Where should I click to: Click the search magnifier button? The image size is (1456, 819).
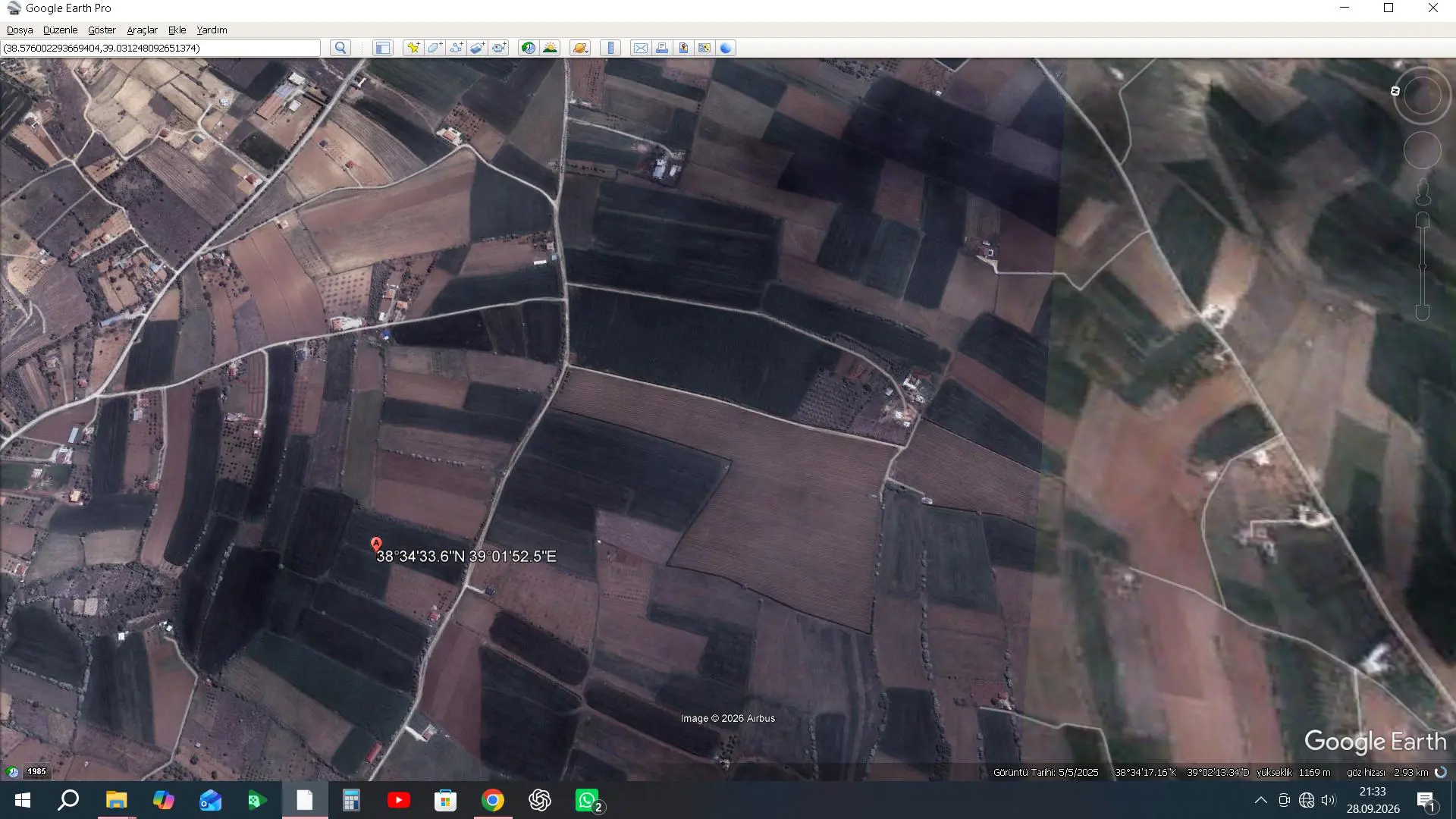[x=340, y=48]
